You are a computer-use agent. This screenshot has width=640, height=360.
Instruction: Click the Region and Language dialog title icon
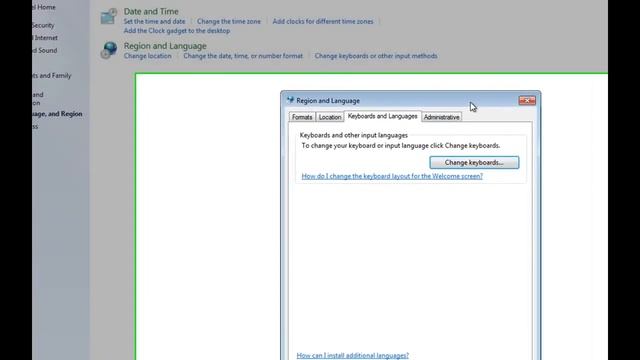(x=290, y=100)
